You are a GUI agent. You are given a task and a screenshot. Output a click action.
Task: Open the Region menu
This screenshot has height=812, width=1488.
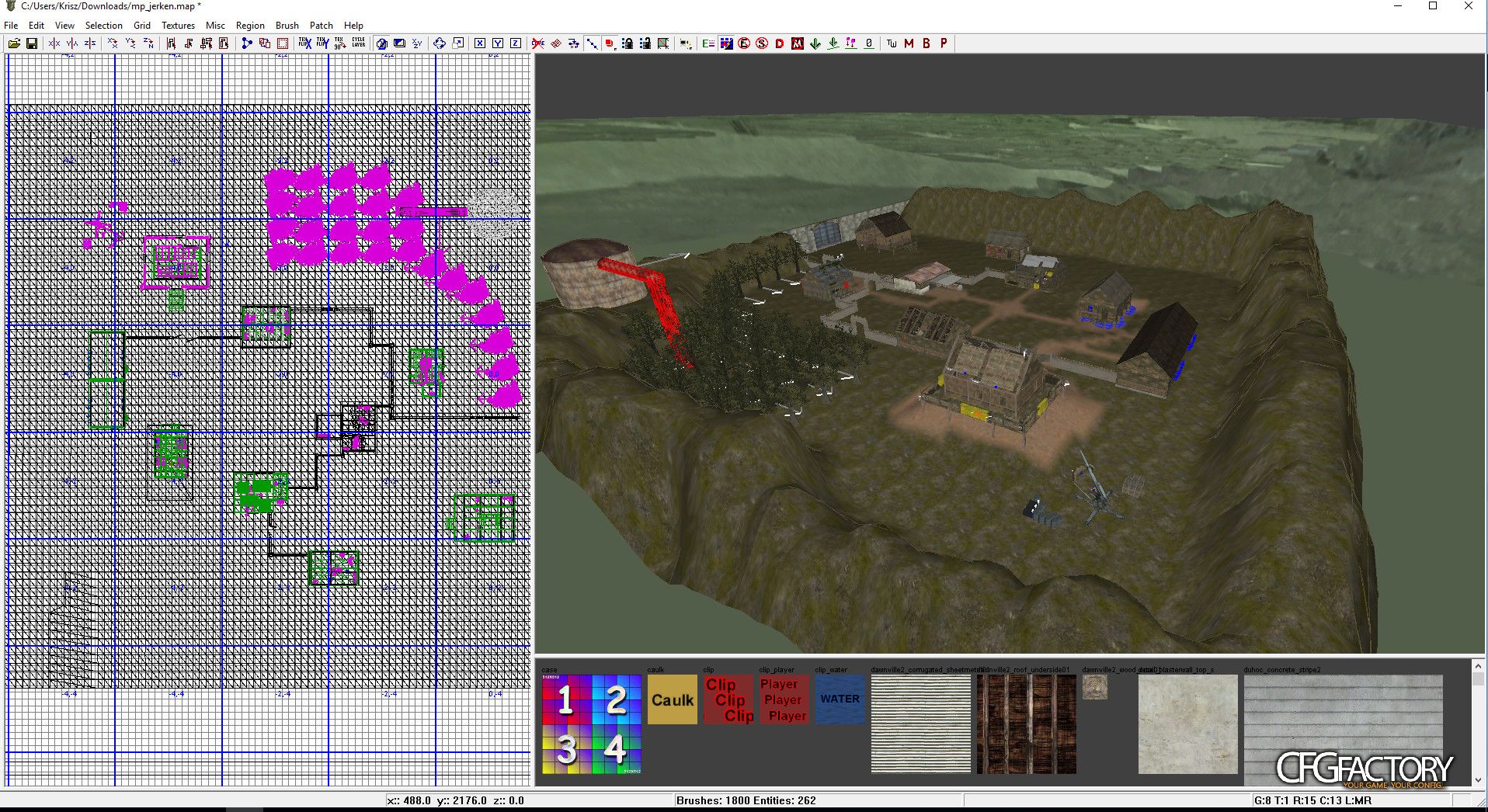tap(250, 26)
